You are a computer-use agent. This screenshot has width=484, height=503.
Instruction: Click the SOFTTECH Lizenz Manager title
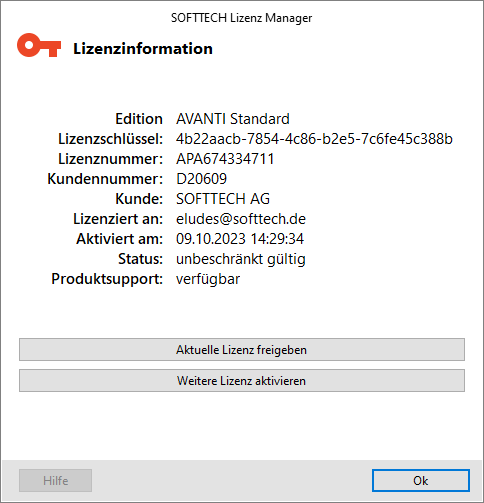coord(241,18)
